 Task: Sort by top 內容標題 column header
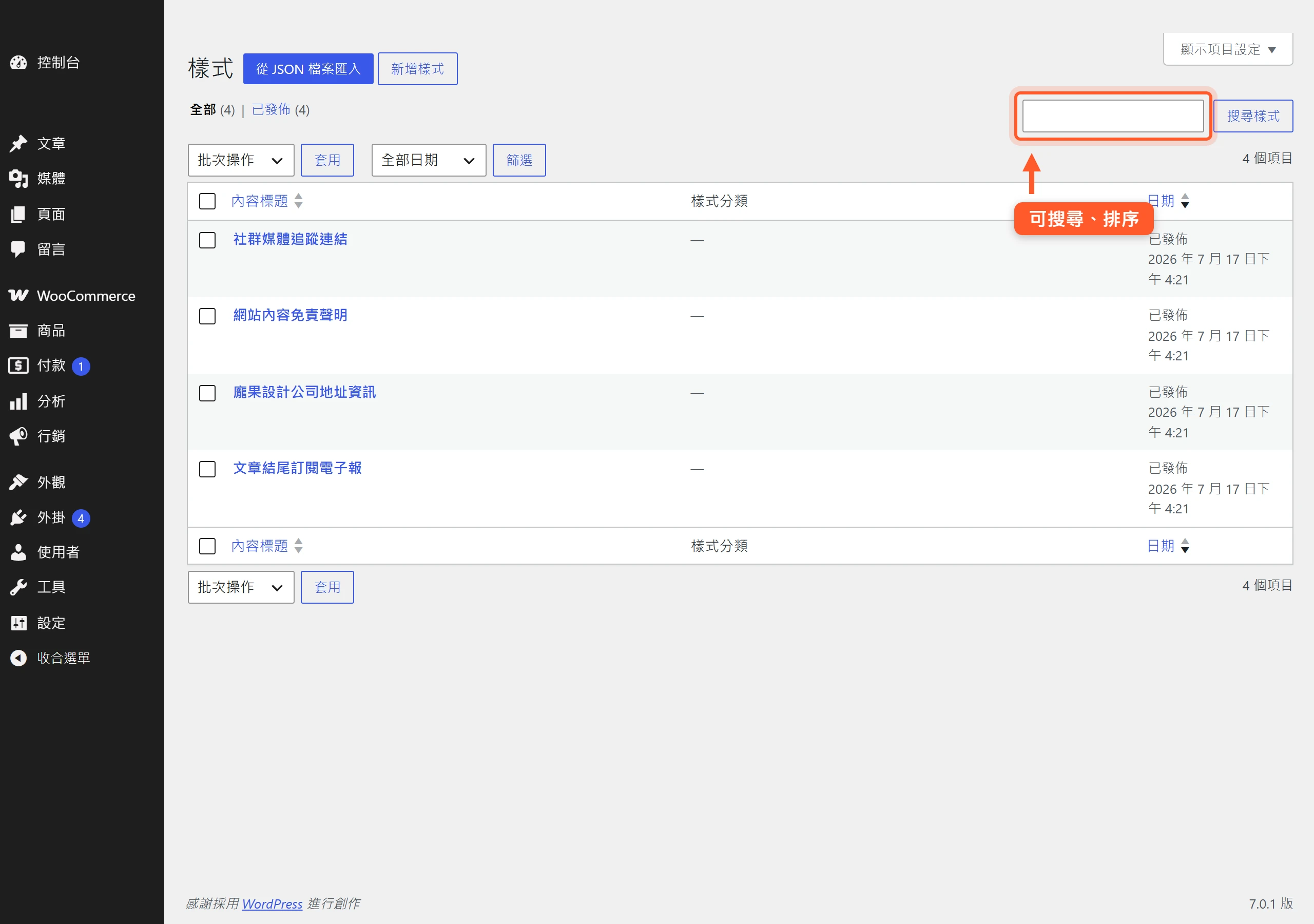(260, 201)
